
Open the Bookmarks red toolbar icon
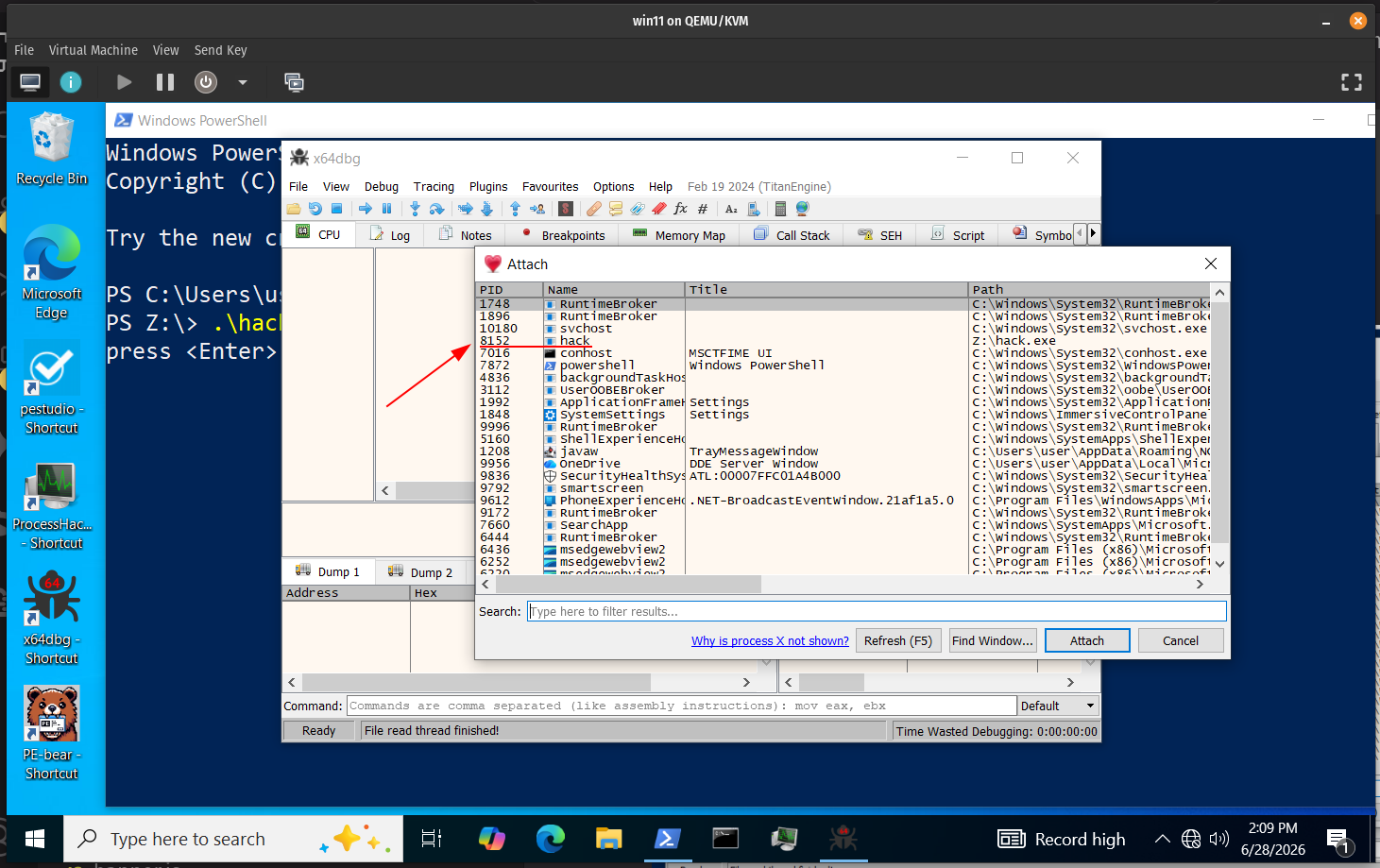pos(659,209)
